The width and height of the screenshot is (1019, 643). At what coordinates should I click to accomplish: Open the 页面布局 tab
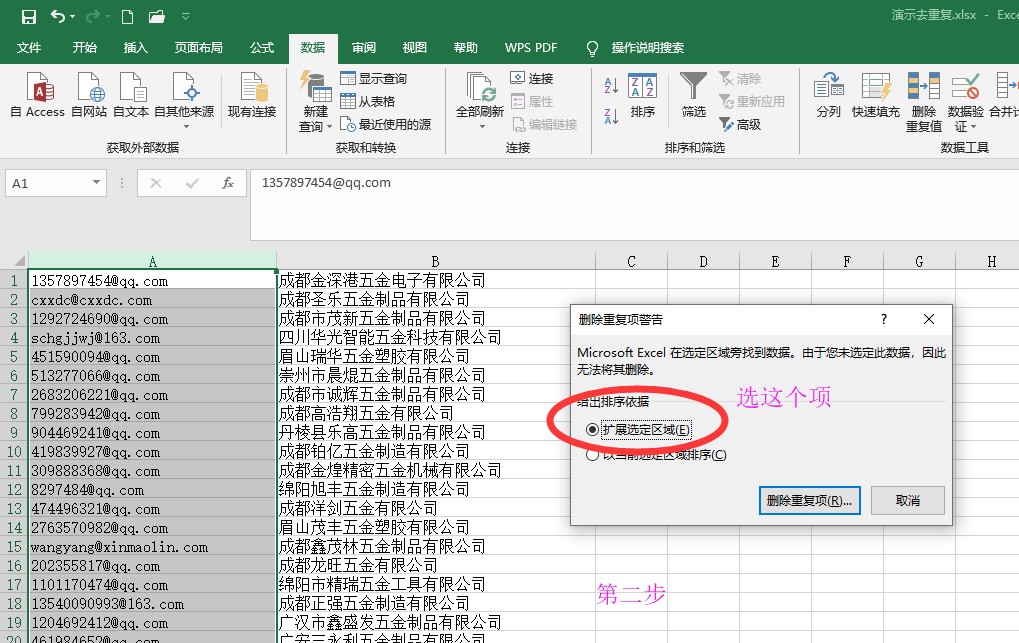pos(198,47)
